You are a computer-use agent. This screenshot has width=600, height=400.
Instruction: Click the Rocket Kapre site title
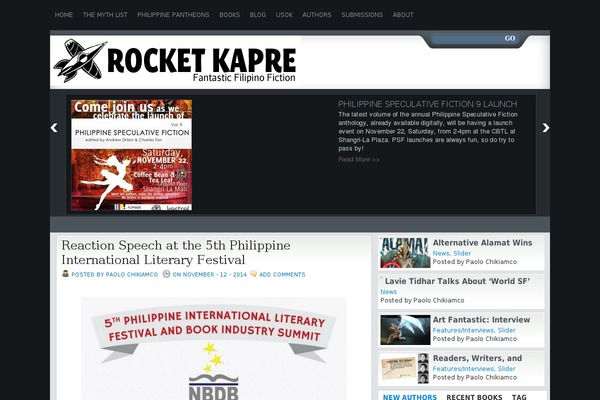pos(202,60)
